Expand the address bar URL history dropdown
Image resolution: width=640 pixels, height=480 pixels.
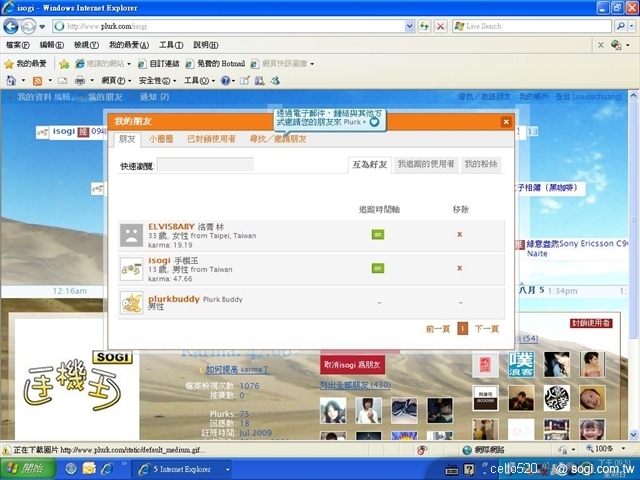pos(410,27)
